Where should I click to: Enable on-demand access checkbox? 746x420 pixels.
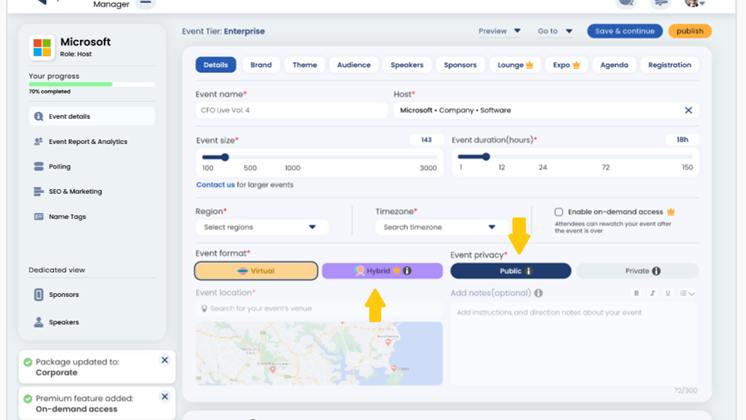coord(559,212)
